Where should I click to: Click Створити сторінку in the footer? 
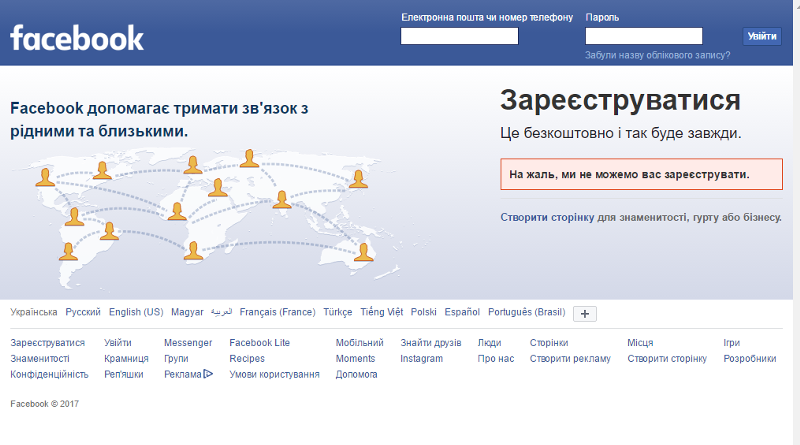[667, 359]
